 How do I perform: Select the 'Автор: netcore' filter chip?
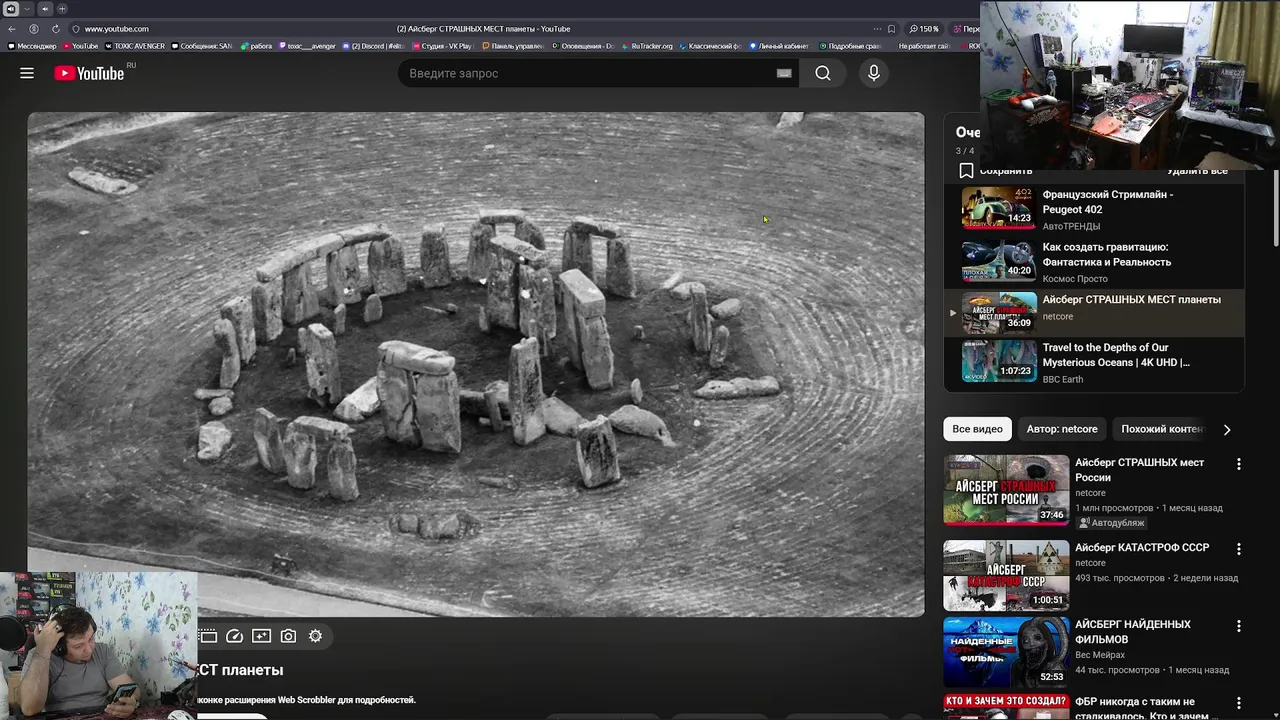pos(1062,429)
